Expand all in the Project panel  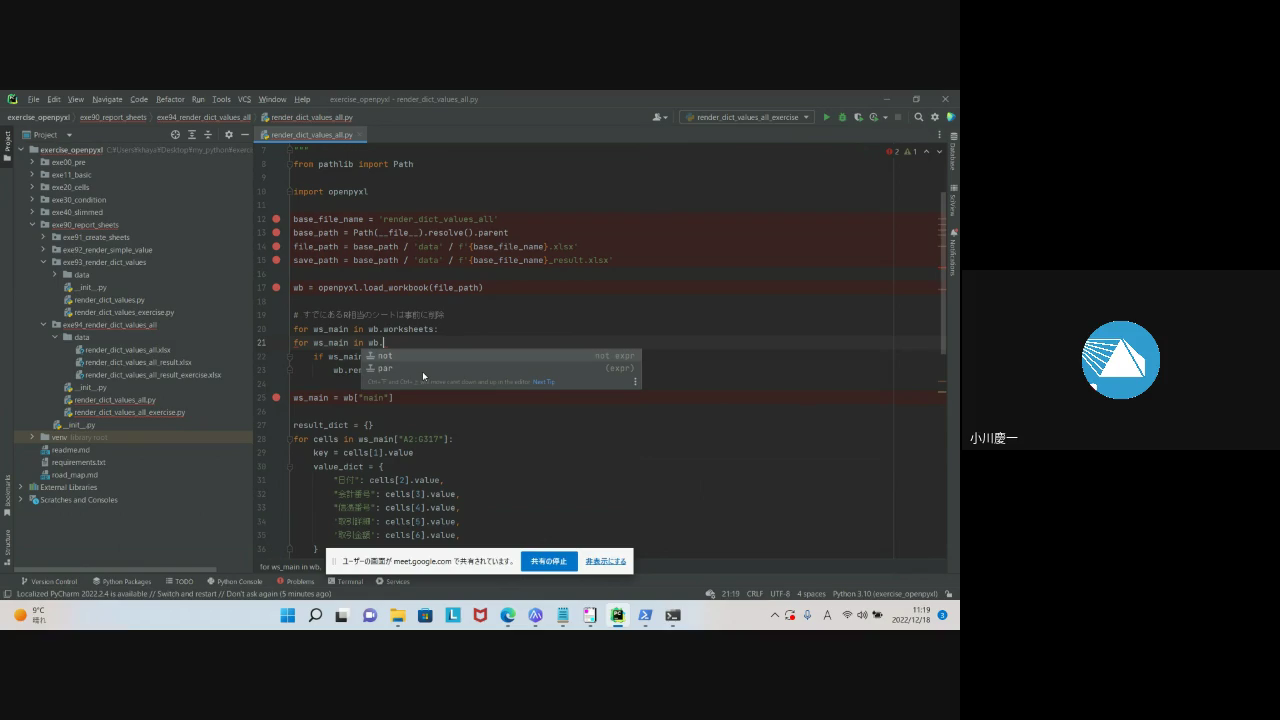192,135
